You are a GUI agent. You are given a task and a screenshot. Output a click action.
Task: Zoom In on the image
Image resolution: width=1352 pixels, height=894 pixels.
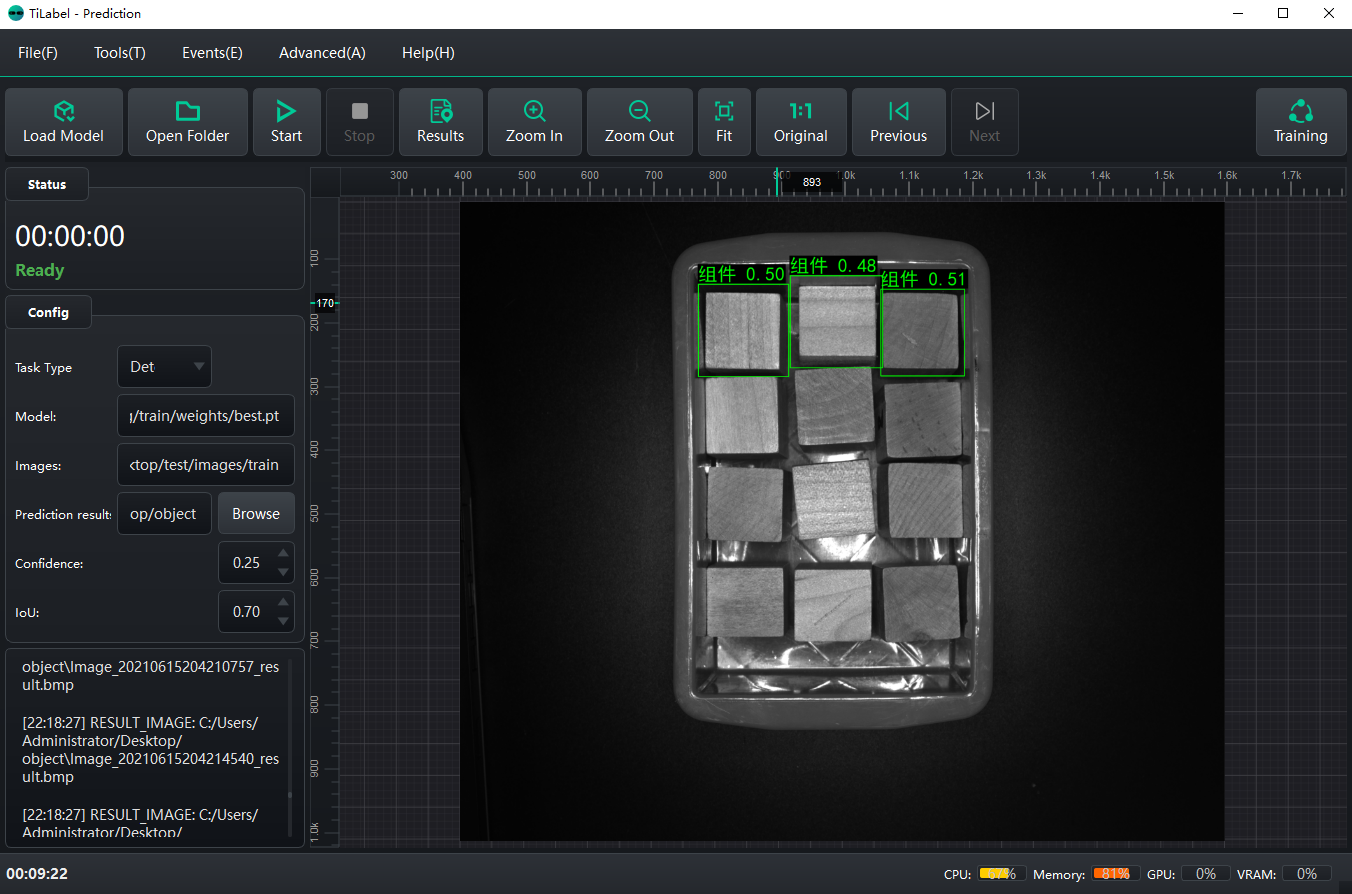tap(534, 122)
